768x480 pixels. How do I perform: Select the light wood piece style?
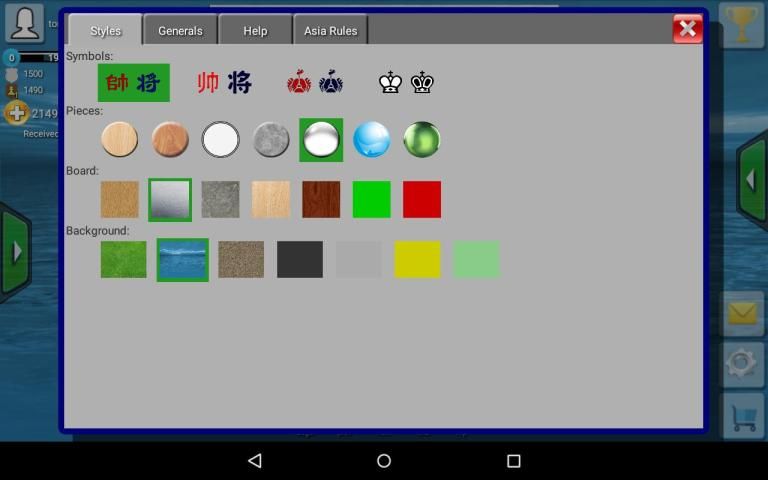[119, 140]
